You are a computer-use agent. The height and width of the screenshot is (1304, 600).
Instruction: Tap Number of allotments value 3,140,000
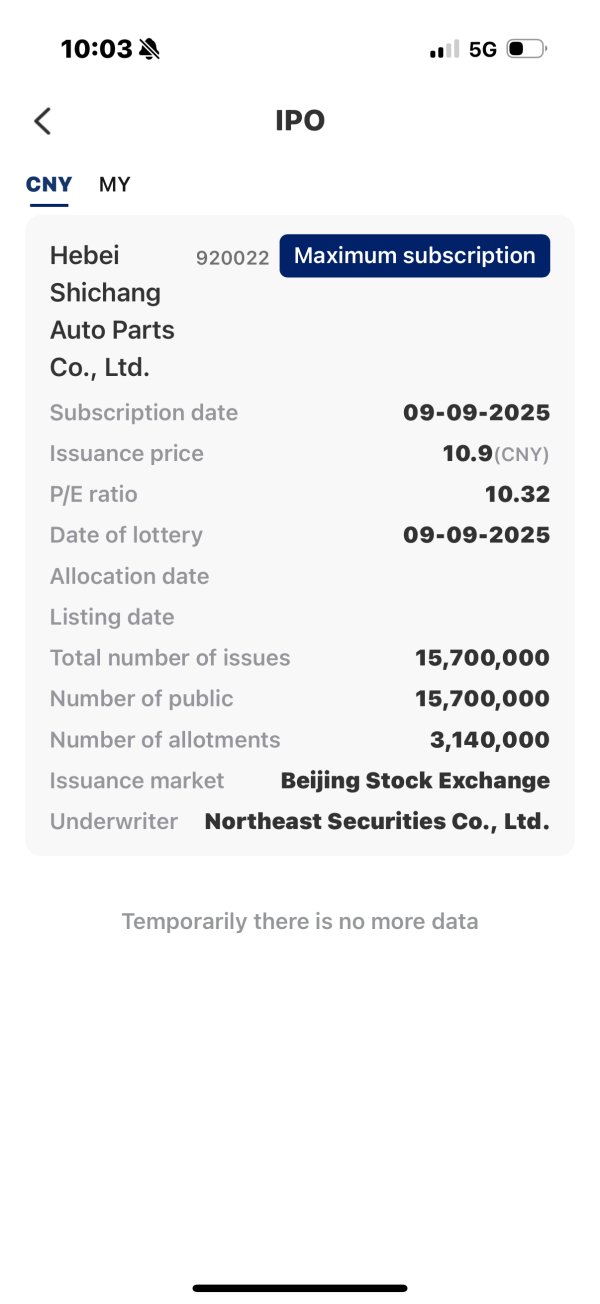[489, 740]
